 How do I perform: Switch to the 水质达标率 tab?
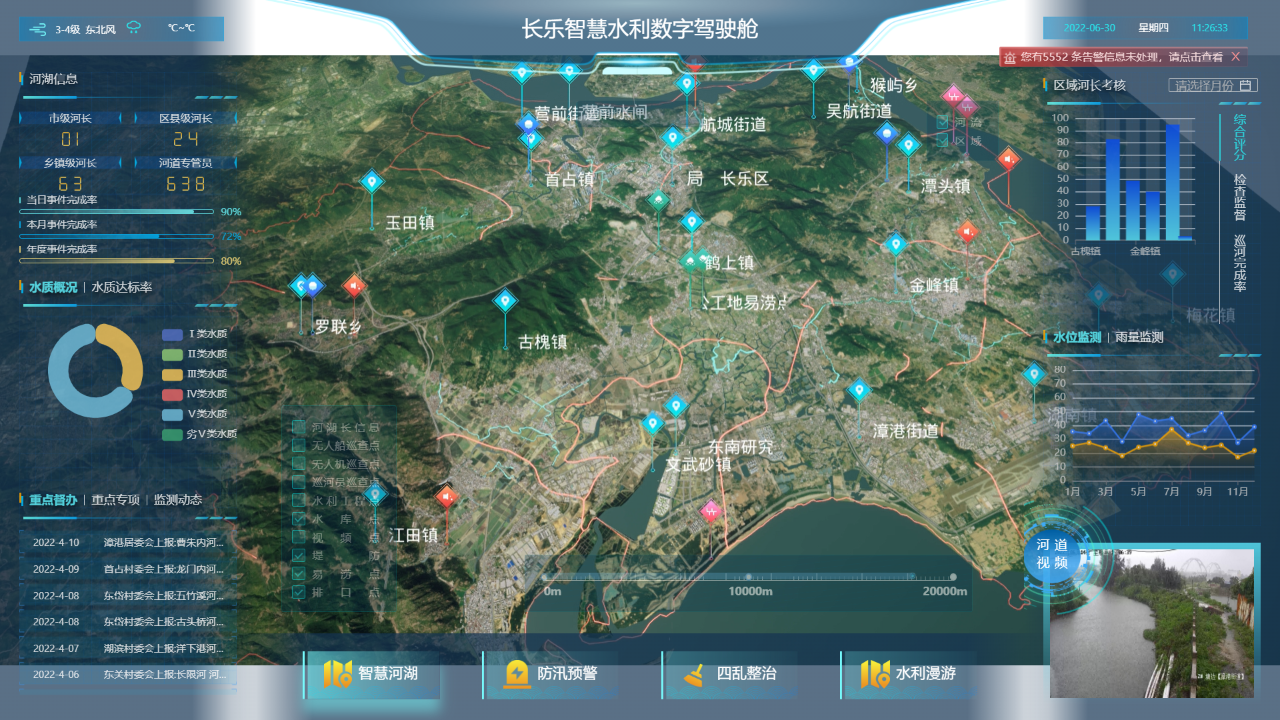(122, 287)
